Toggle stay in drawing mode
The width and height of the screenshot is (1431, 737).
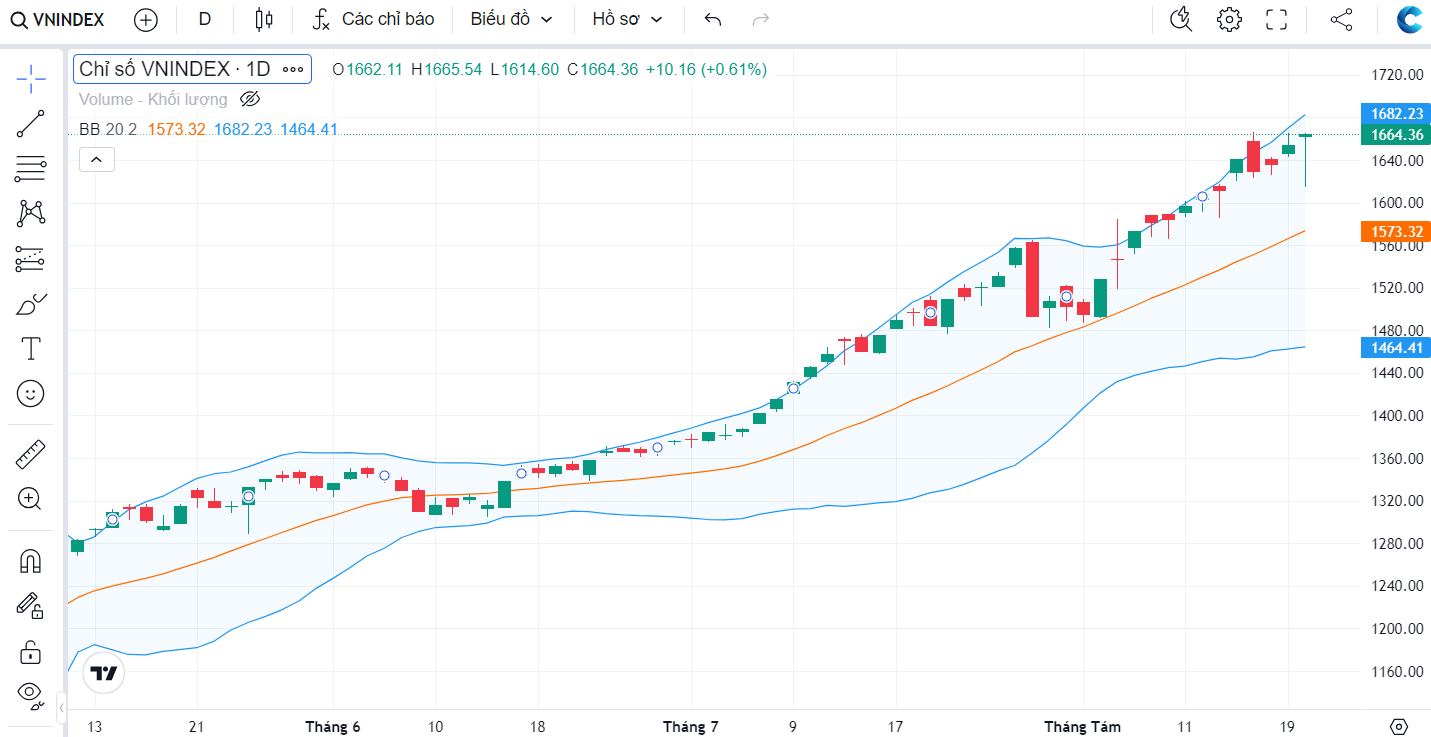pos(31,605)
